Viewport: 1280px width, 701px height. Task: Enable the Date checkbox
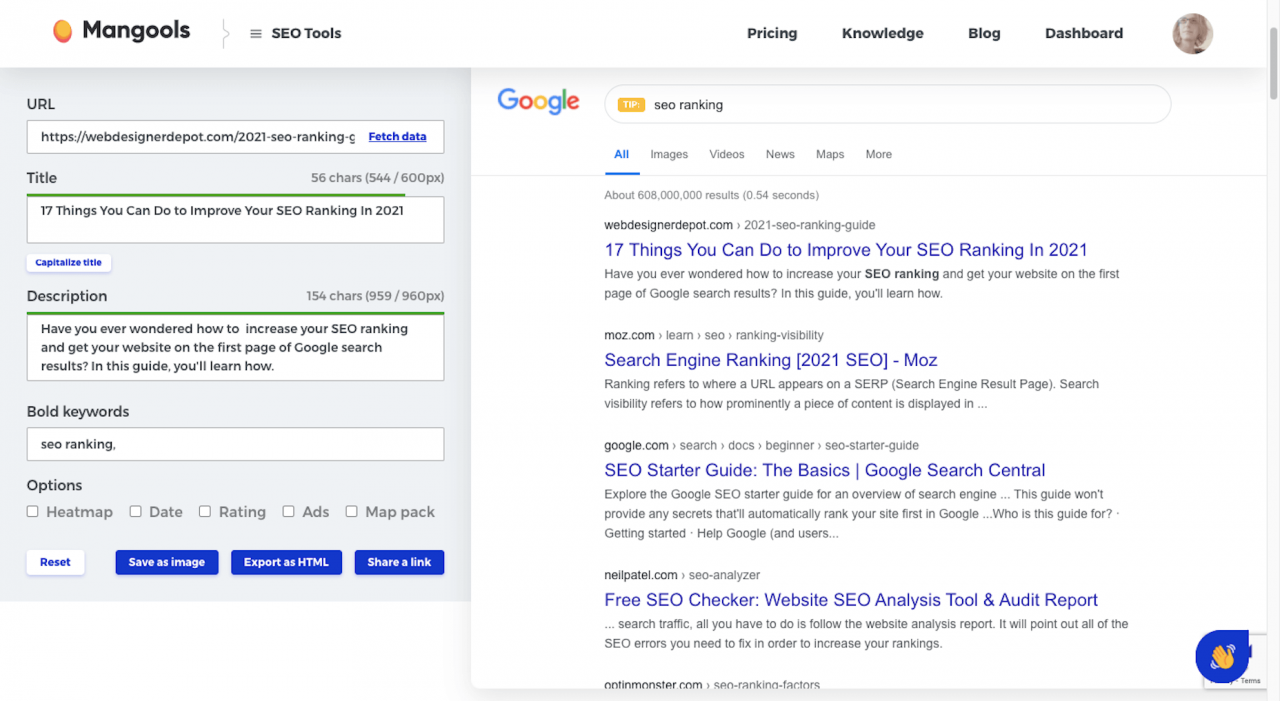(135, 511)
